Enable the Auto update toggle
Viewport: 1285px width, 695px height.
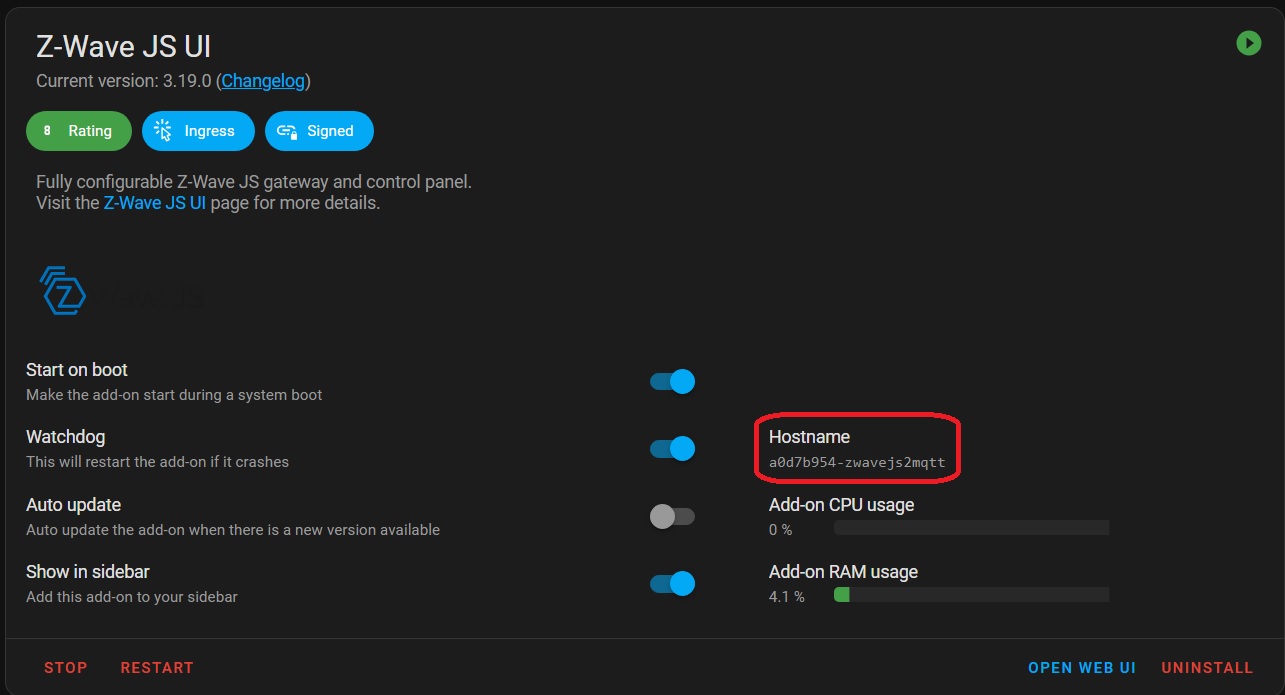[672, 516]
